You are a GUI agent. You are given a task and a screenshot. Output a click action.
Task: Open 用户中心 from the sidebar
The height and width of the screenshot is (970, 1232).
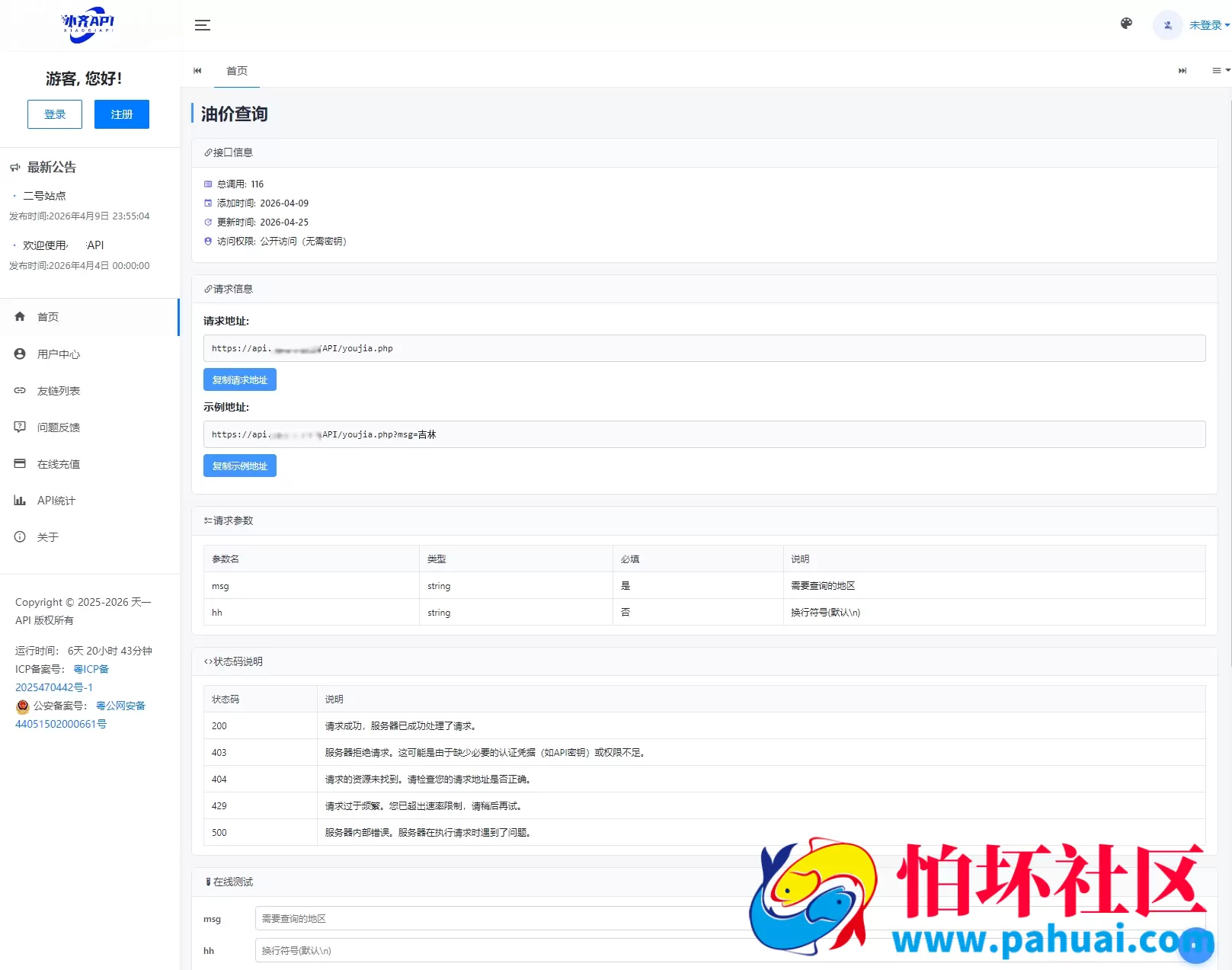59,354
